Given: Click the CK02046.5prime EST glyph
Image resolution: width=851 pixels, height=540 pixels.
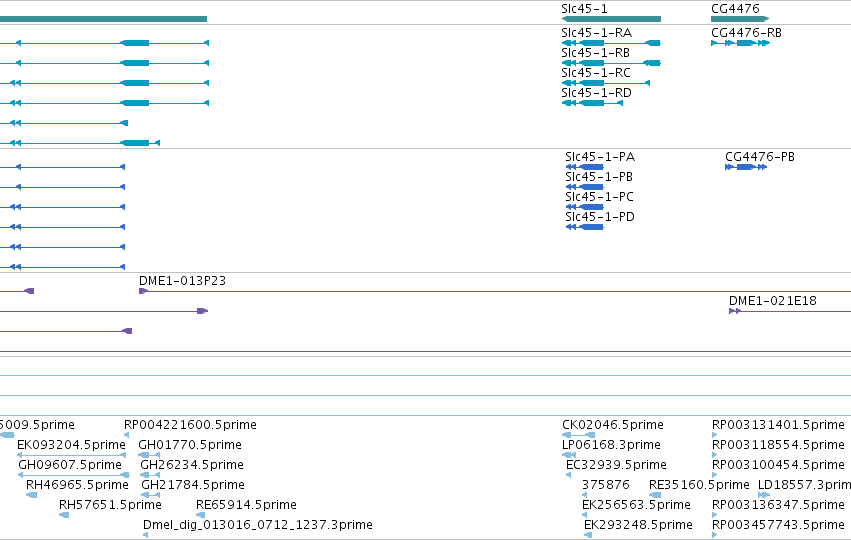Looking at the screenshot, I should tap(579, 435).
